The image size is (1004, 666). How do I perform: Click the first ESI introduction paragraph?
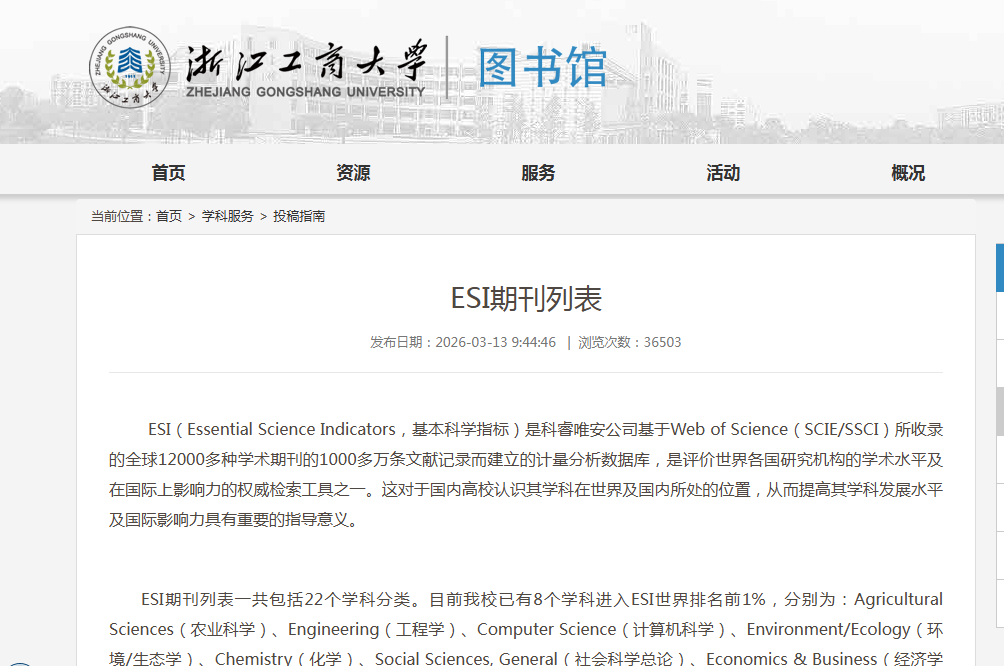[526, 475]
